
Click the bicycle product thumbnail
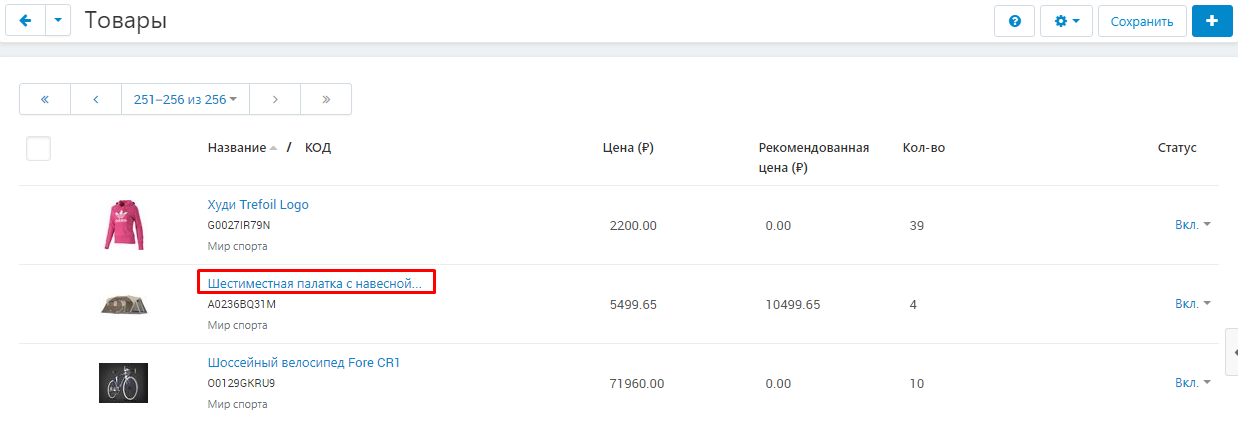point(124,383)
